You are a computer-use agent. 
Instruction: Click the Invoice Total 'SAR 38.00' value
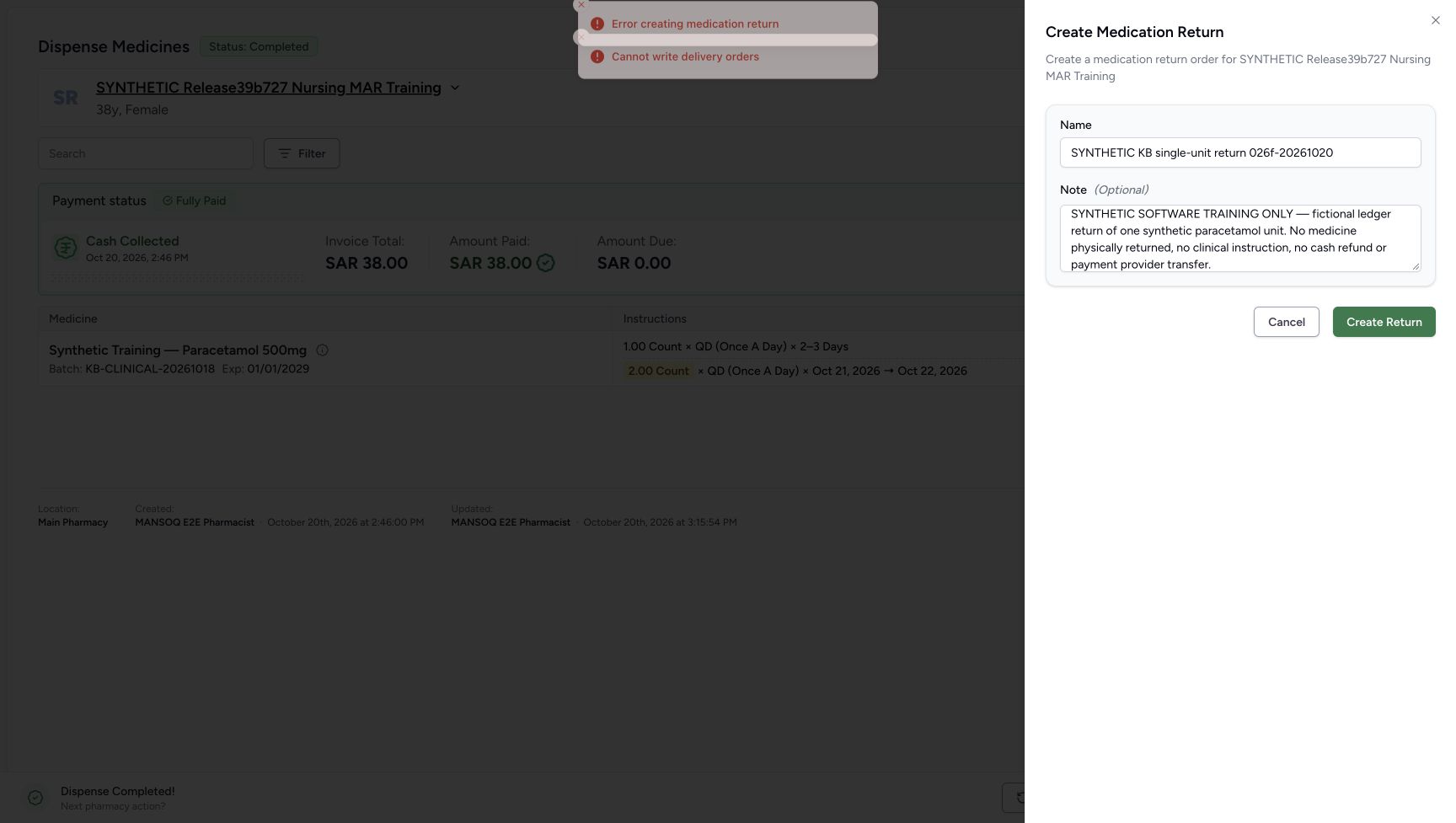[367, 263]
